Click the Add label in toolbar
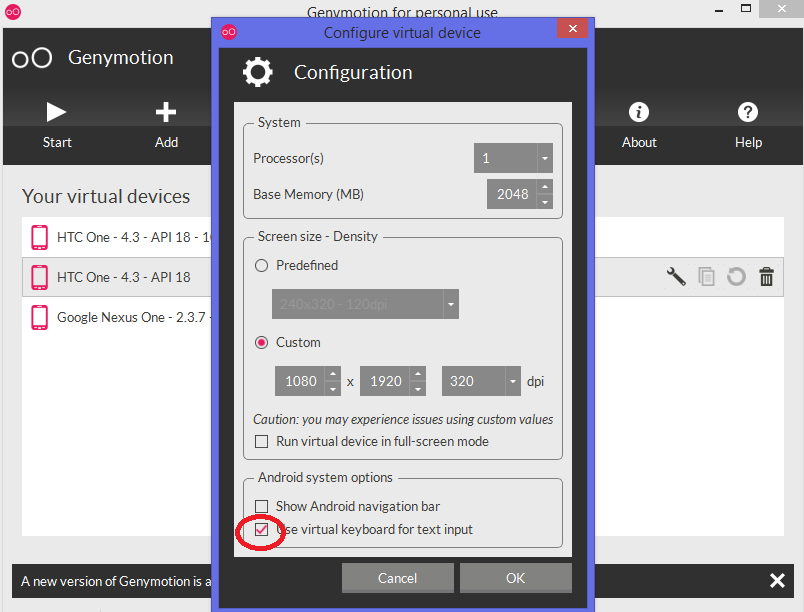804x612 pixels. pos(166,142)
